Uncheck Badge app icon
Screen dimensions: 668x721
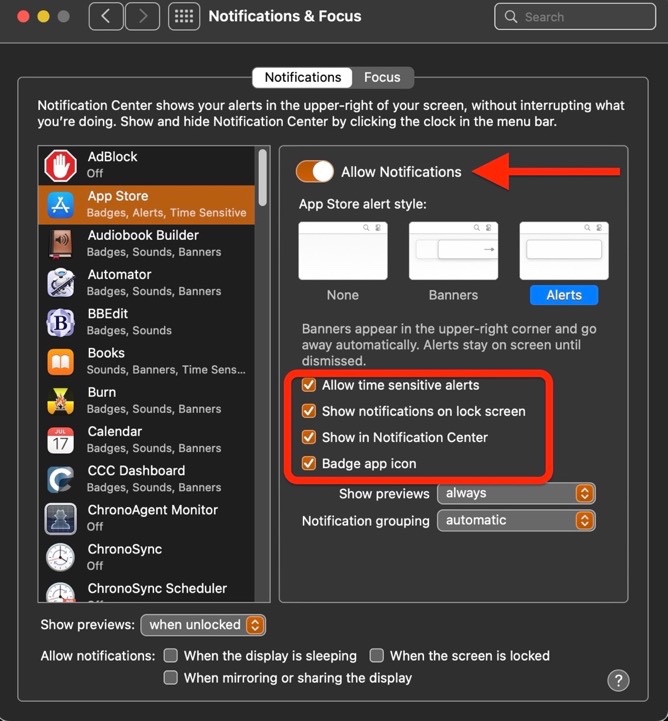pyautogui.click(x=308, y=464)
